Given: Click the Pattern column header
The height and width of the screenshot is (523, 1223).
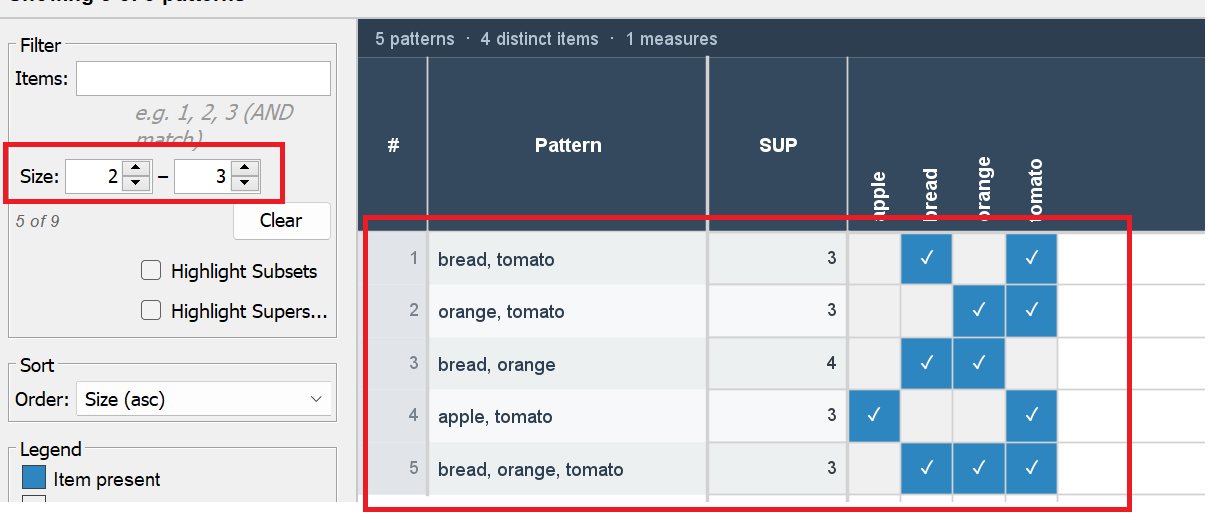Looking at the screenshot, I should tap(568, 145).
